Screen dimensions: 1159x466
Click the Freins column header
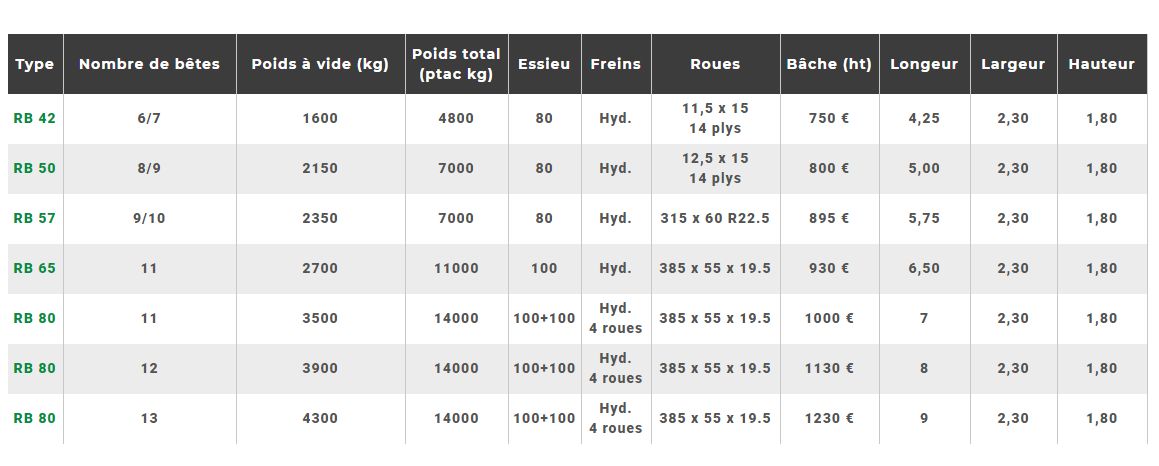pos(615,64)
